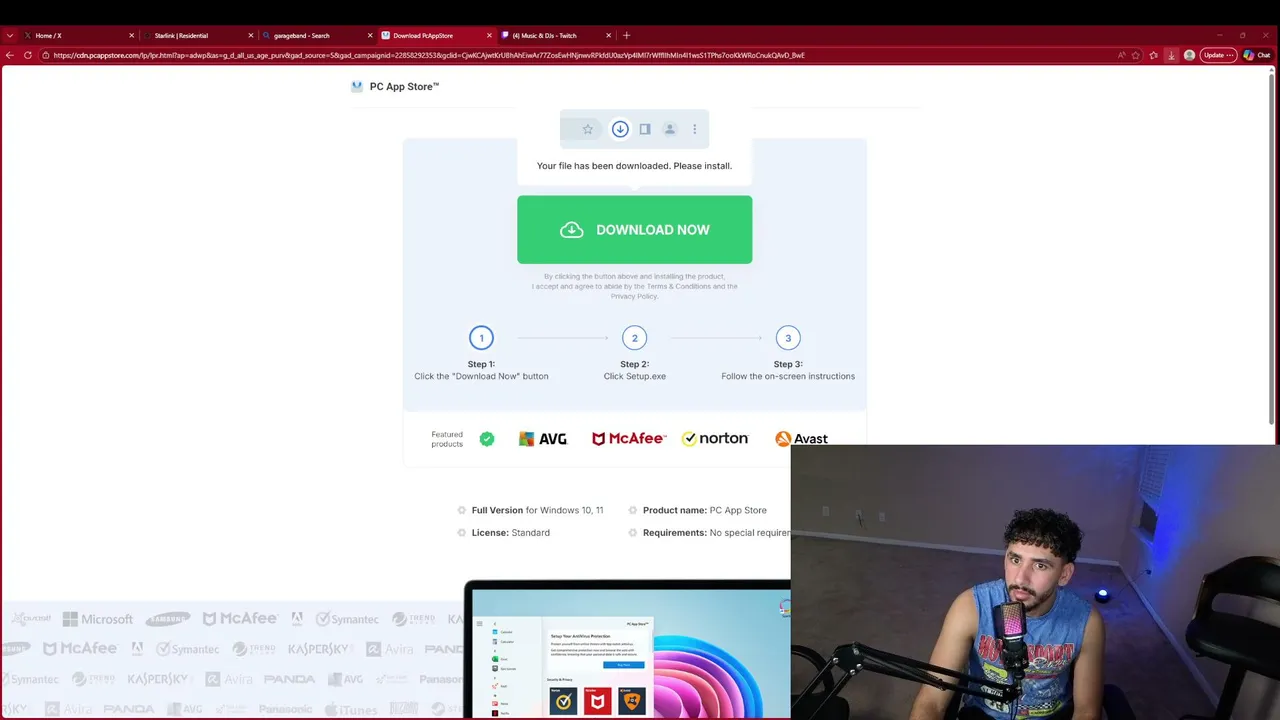Open the browser profile avatar
The height and width of the screenshot is (720, 1280).
click(x=1189, y=55)
